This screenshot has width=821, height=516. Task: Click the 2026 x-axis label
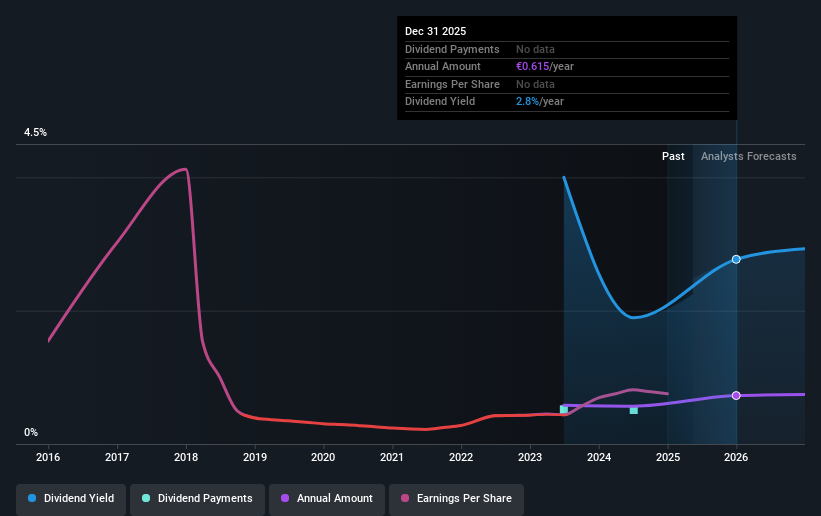pyautogui.click(x=736, y=457)
